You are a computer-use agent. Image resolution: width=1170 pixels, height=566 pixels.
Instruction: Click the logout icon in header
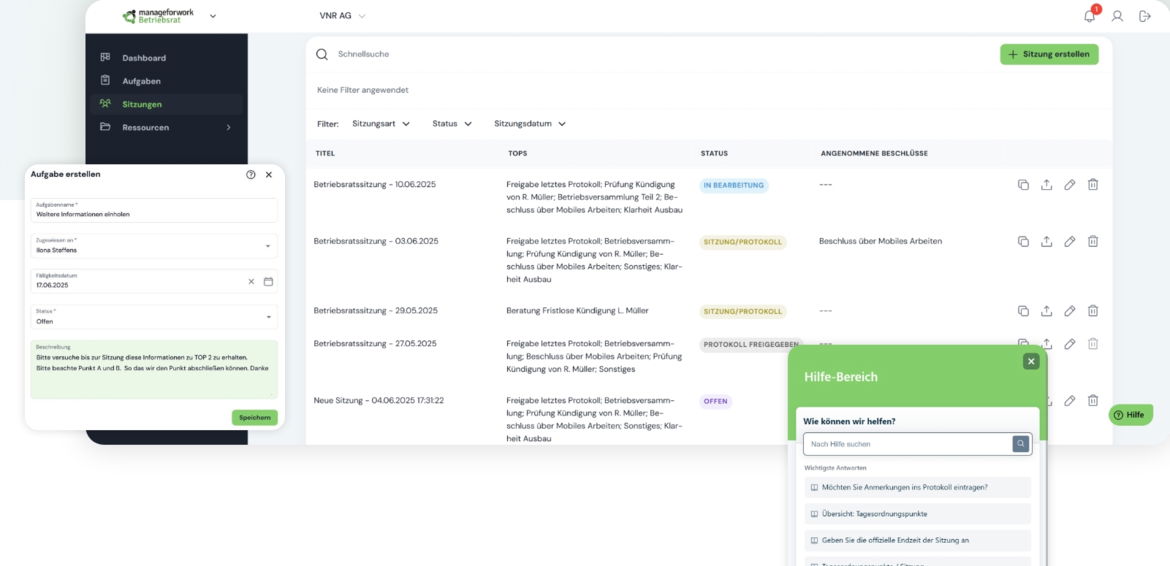click(x=1145, y=16)
